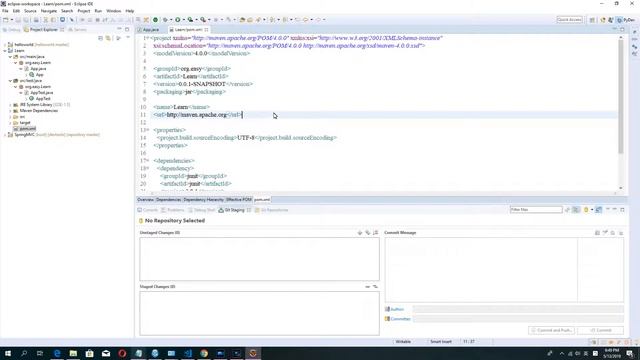The width and height of the screenshot is (640, 360).
Task: Click the green Skip All Breakpoints circle icon
Action: point(155,20)
